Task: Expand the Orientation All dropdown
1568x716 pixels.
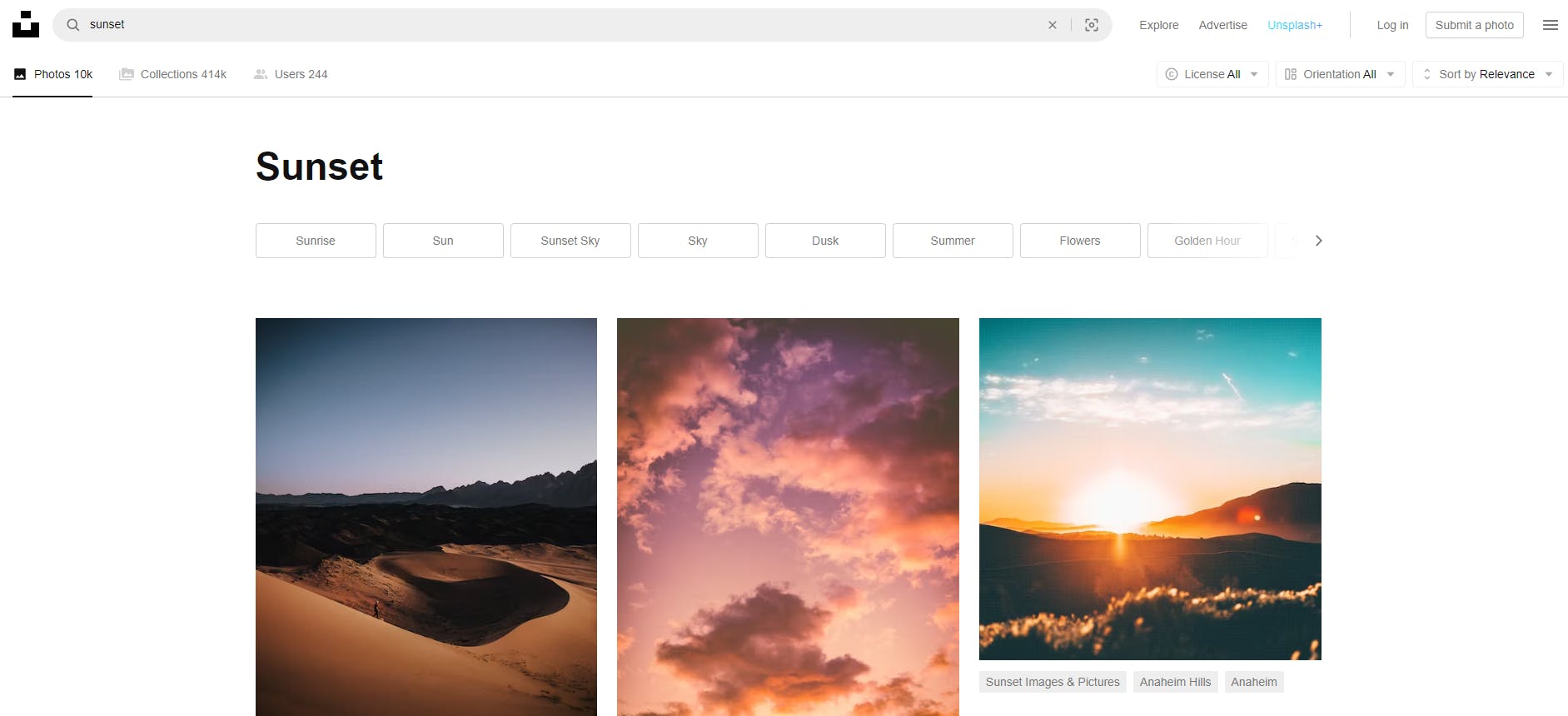Action: pyautogui.click(x=1340, y=74)
